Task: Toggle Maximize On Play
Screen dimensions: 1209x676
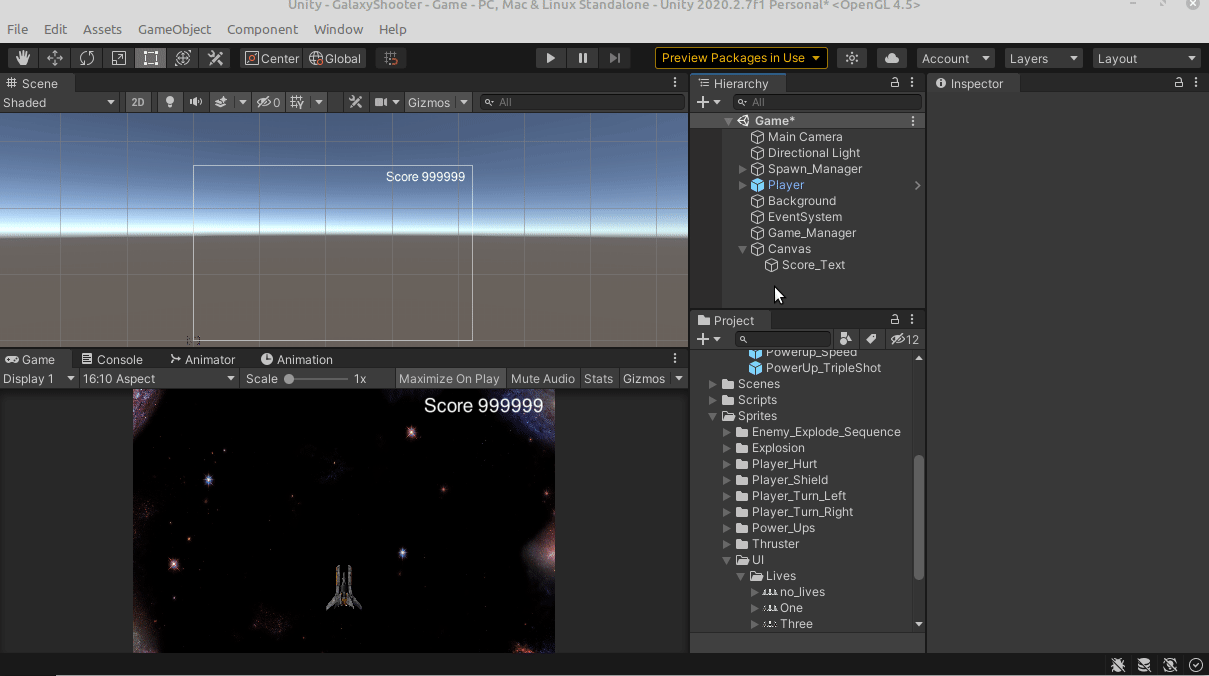Action: tap(449, 379)
